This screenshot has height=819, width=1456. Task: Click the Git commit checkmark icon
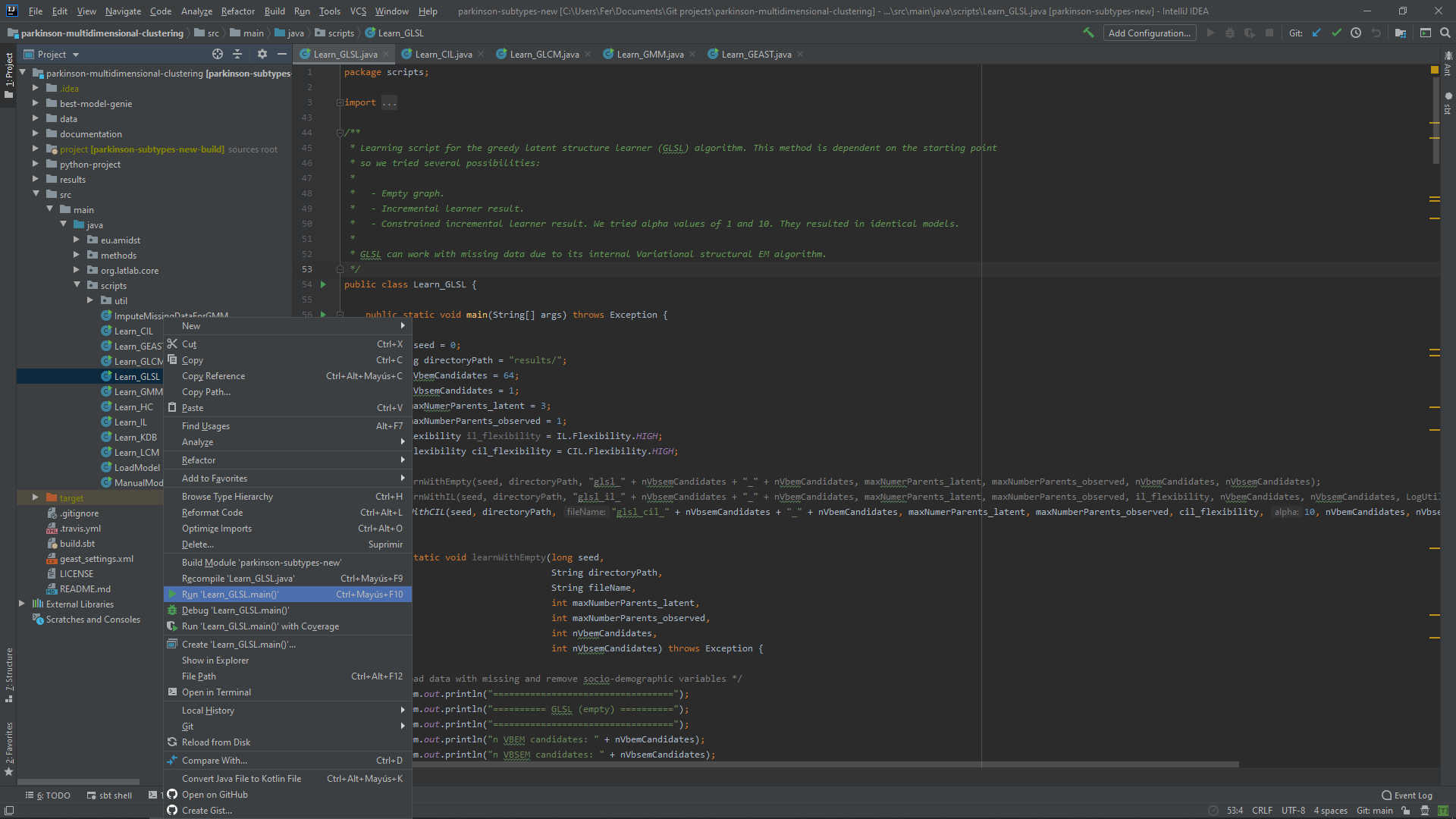tap(1336, 33)
